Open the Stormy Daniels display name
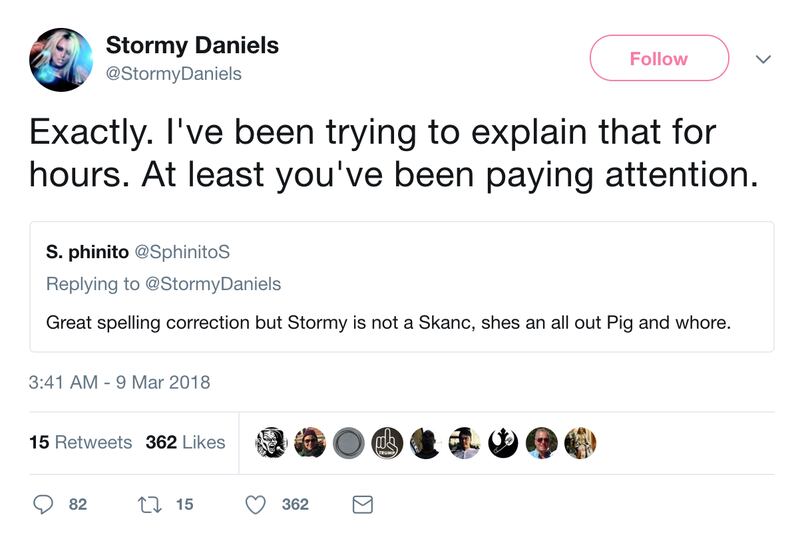Image resolution: width=800 pixels, height=539 pixels. click(x=192, y=45)
